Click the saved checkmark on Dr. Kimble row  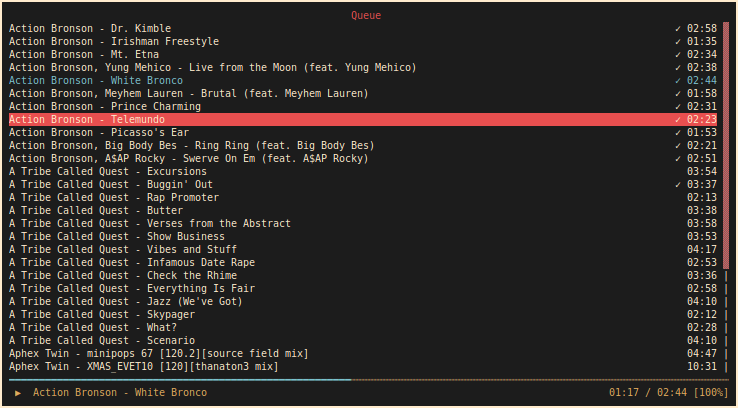coord(678,29)
